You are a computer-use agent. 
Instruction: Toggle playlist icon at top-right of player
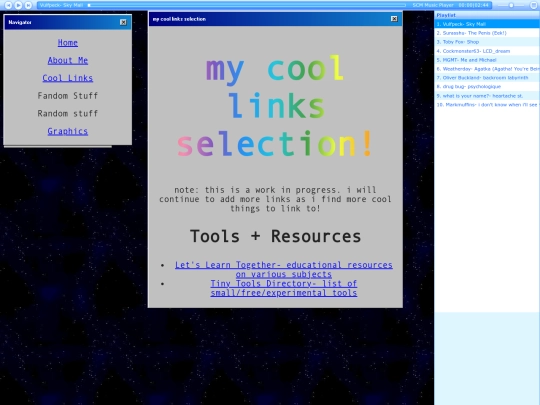tap(533, 5)
